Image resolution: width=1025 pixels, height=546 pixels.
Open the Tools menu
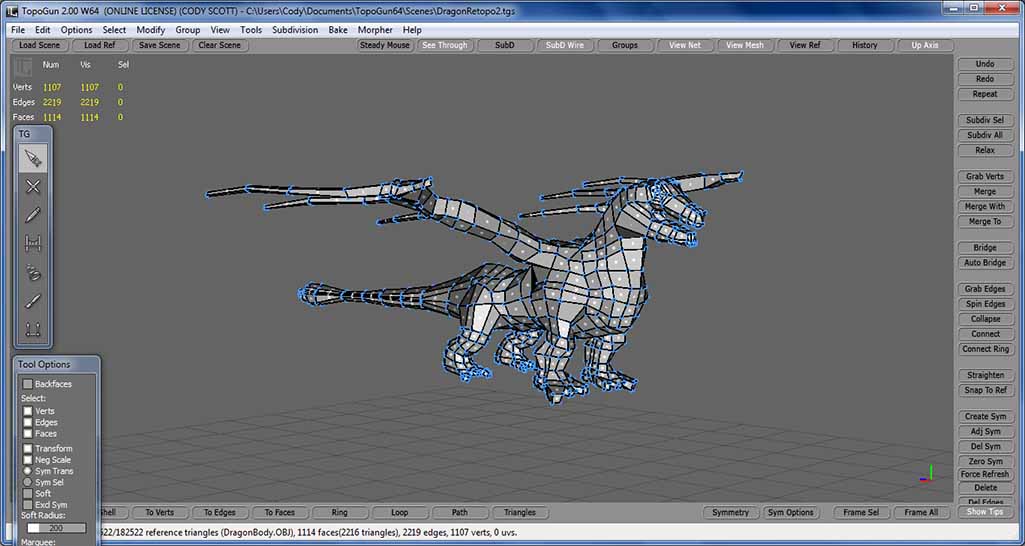tap(251, 30)
